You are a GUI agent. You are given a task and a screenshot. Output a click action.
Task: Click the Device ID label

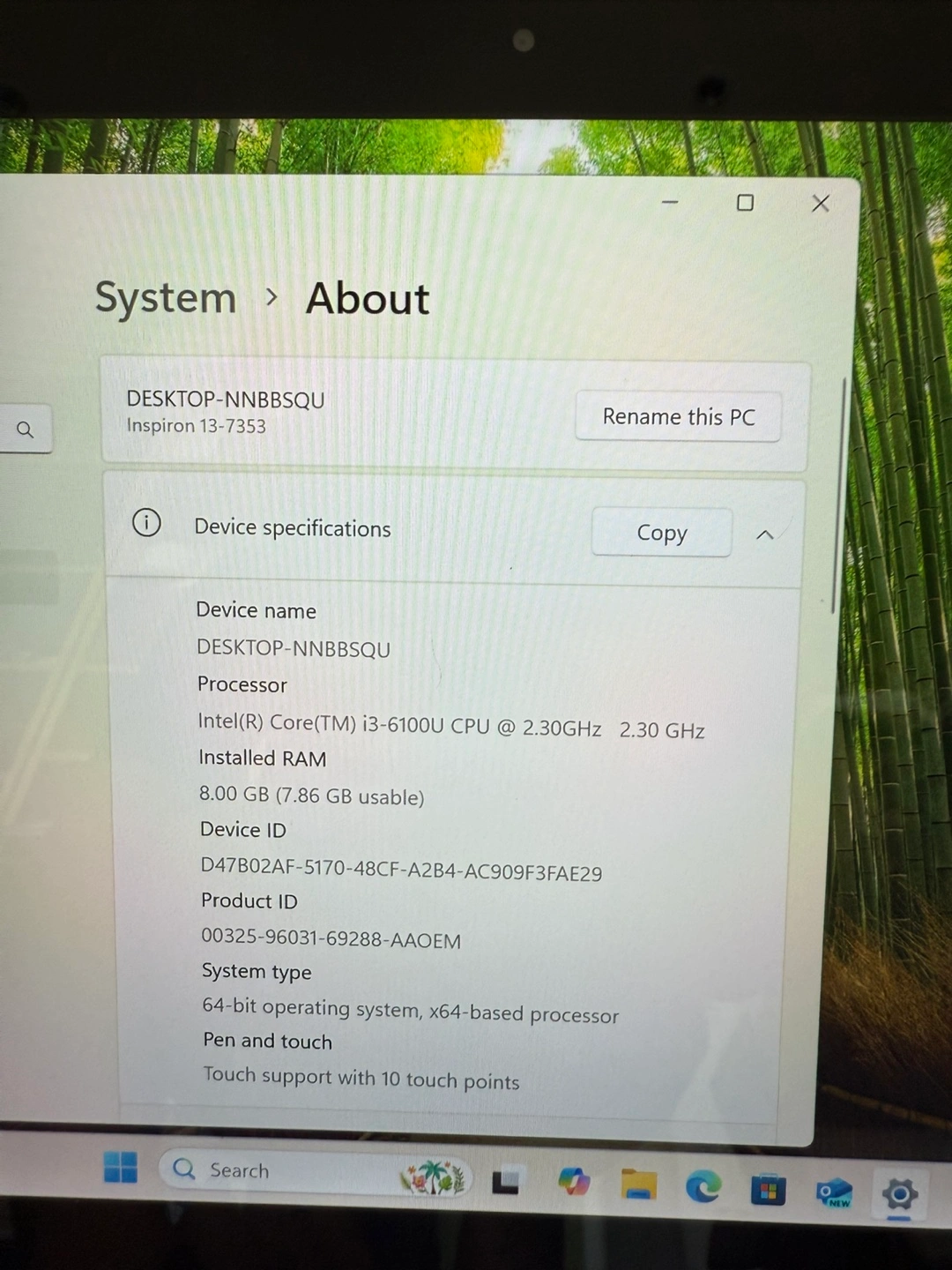pos(243,830)
